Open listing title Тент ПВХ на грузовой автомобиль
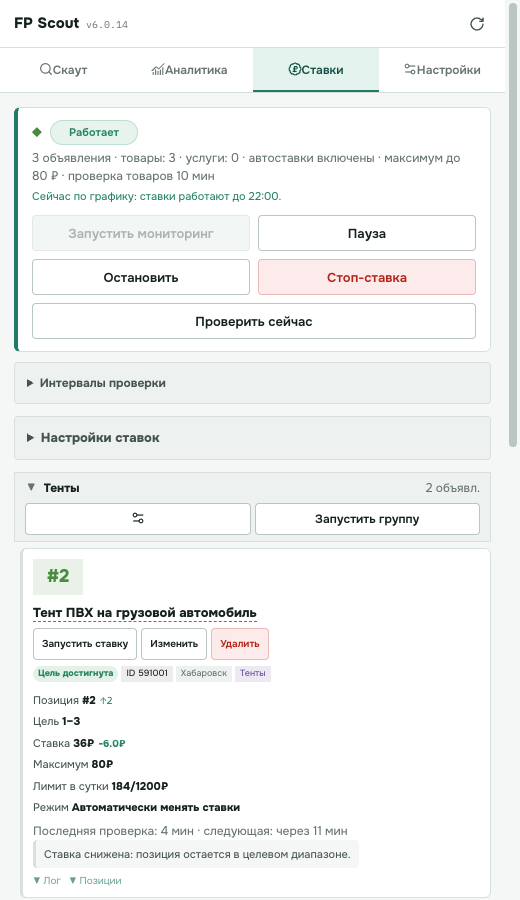 (145, 613)
